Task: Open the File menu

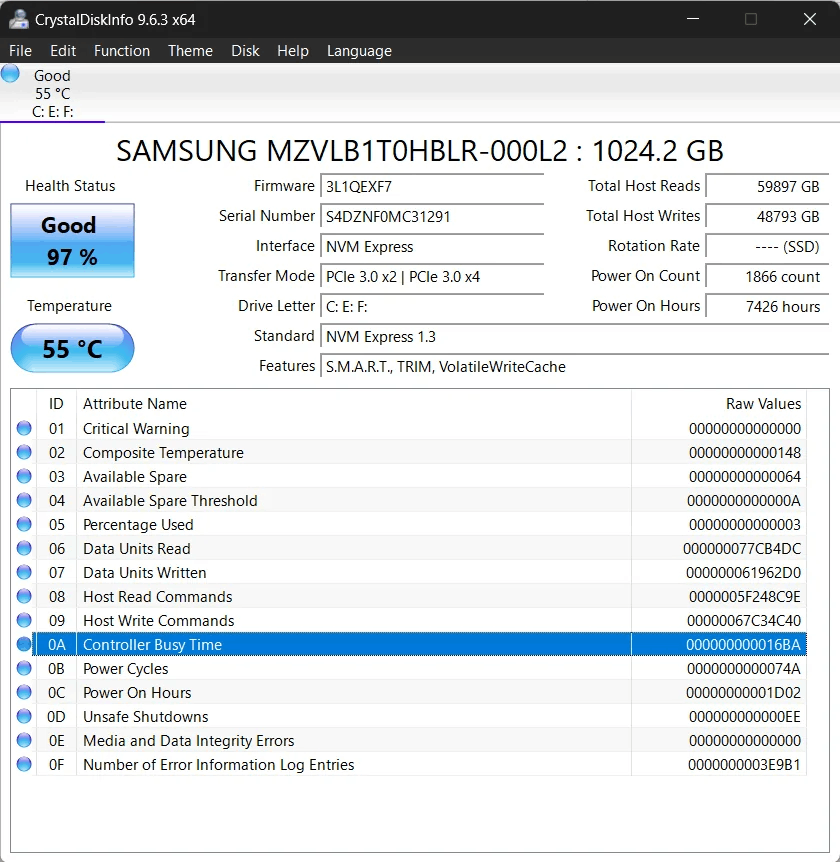Action: pos(20,51)
